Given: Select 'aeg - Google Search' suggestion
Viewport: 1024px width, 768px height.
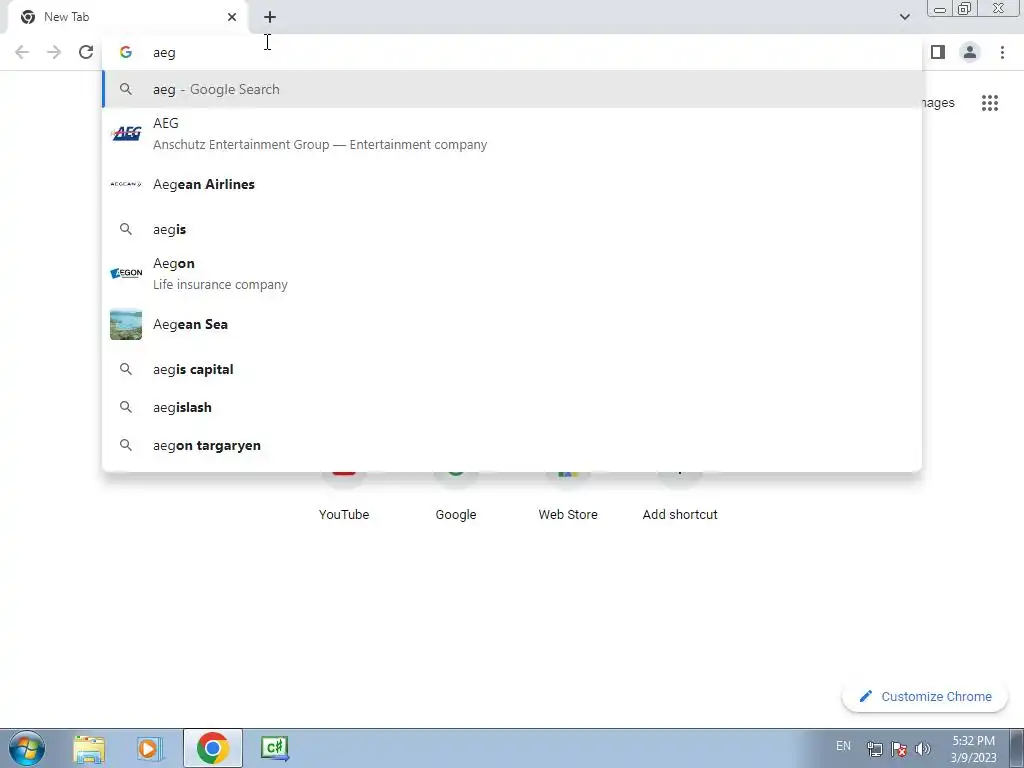Looking at the screenshot, I should [x=512, y=89].
